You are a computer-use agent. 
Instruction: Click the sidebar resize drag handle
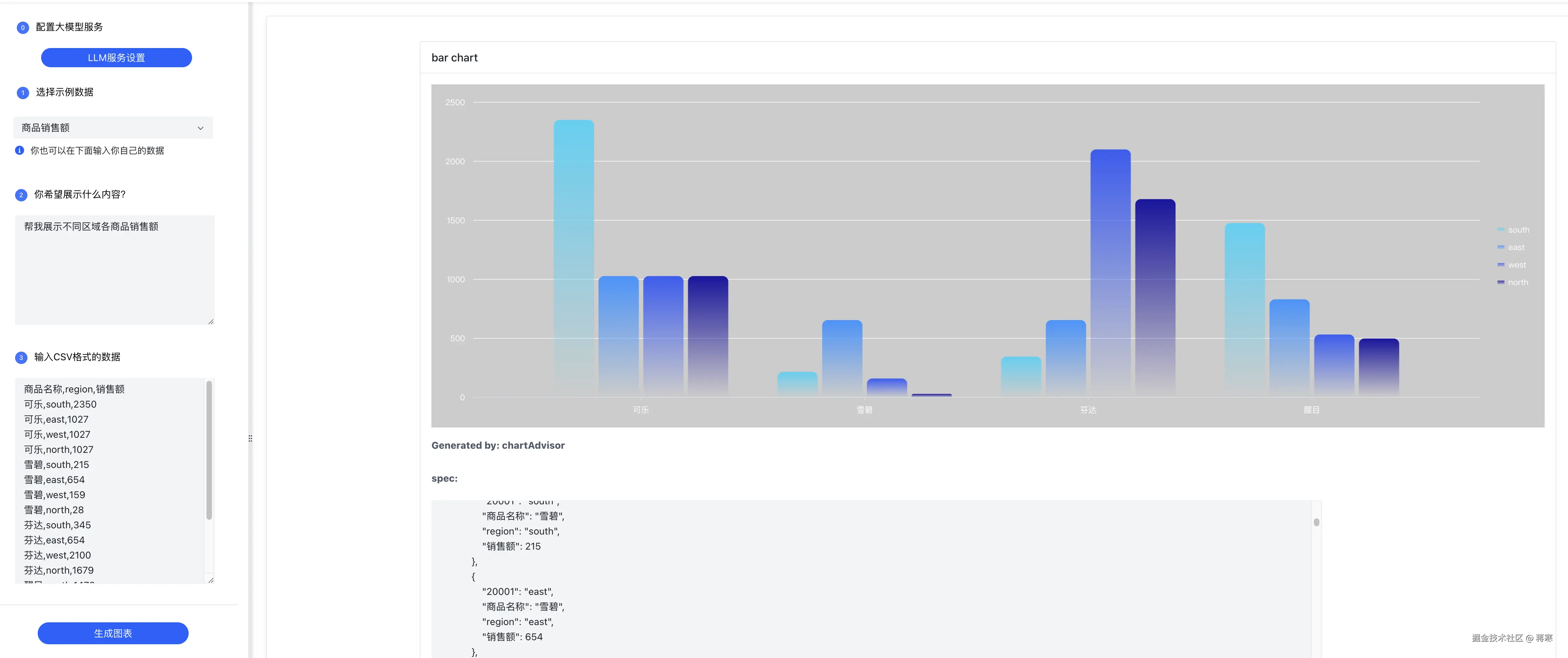(250, 438)
